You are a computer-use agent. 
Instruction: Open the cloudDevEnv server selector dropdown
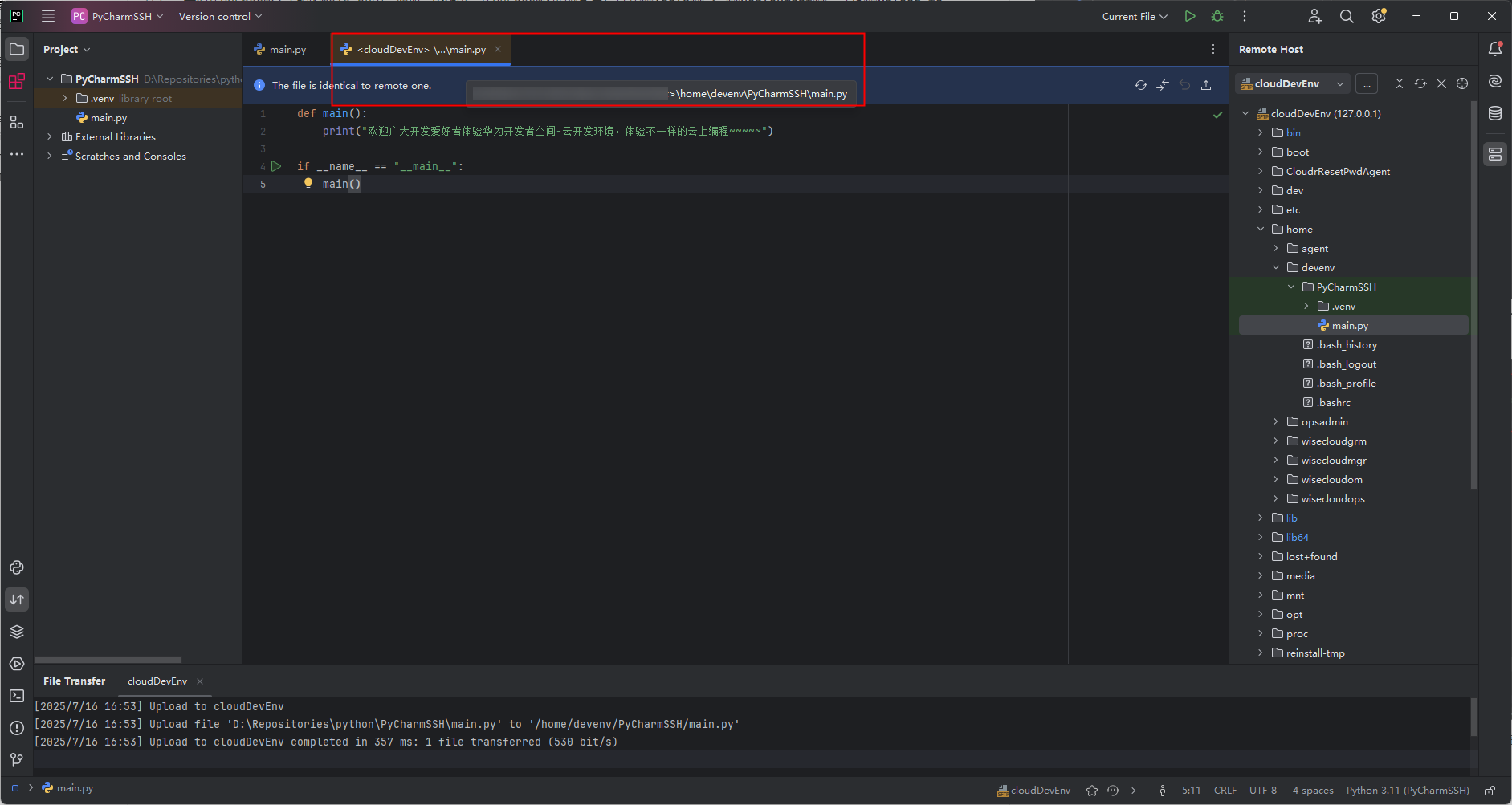click(1339, 83)
